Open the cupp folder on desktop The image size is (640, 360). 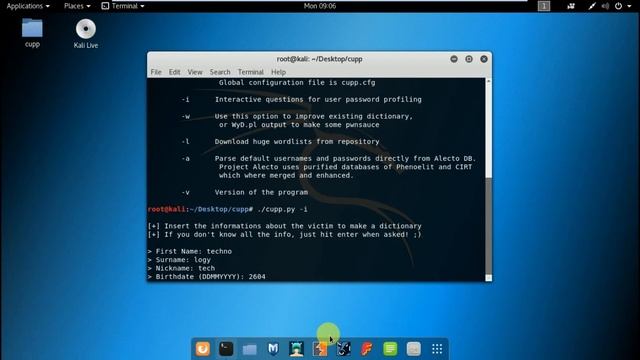[x=32, y=33]
